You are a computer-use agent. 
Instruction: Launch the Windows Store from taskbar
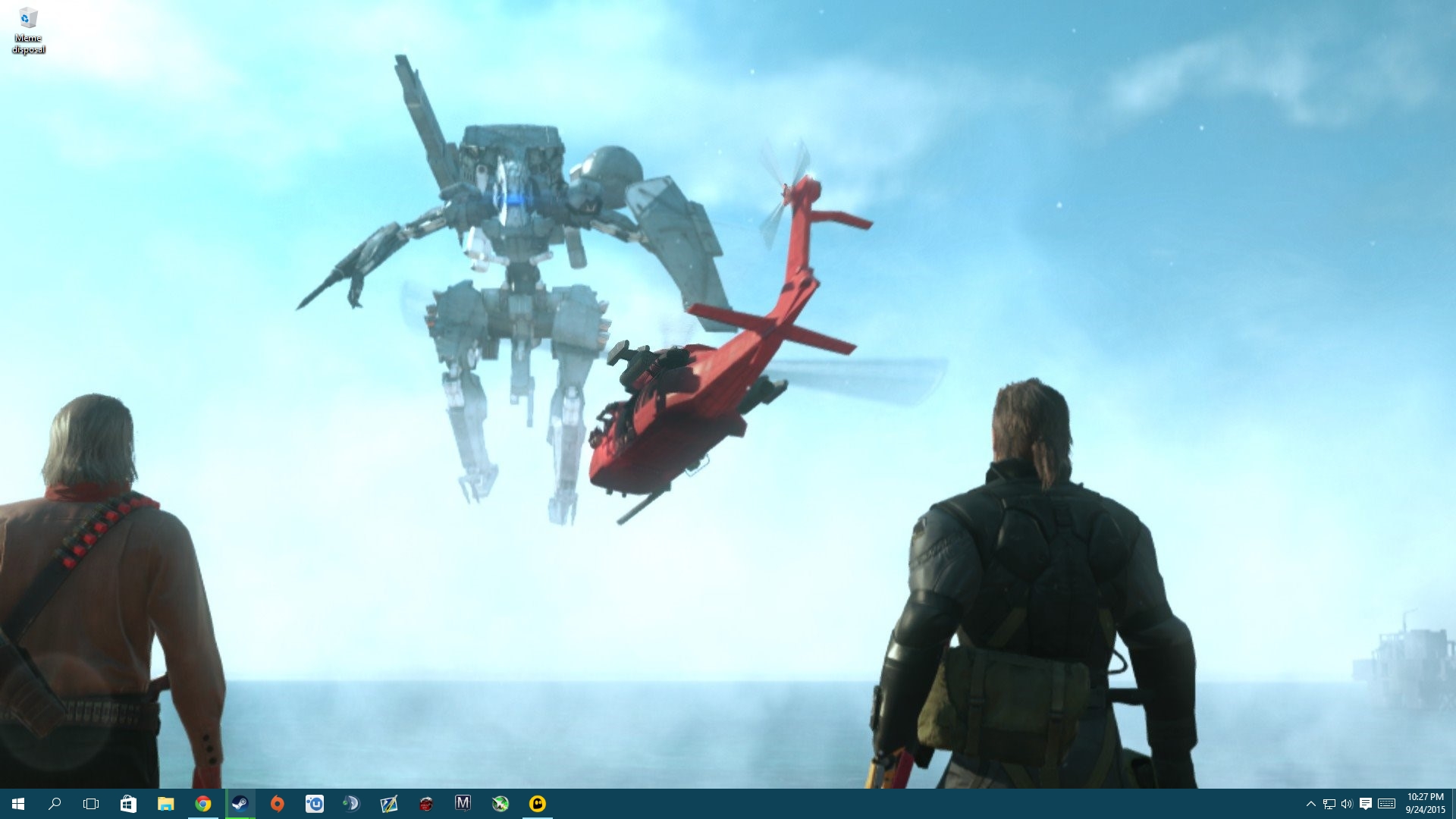128,804
